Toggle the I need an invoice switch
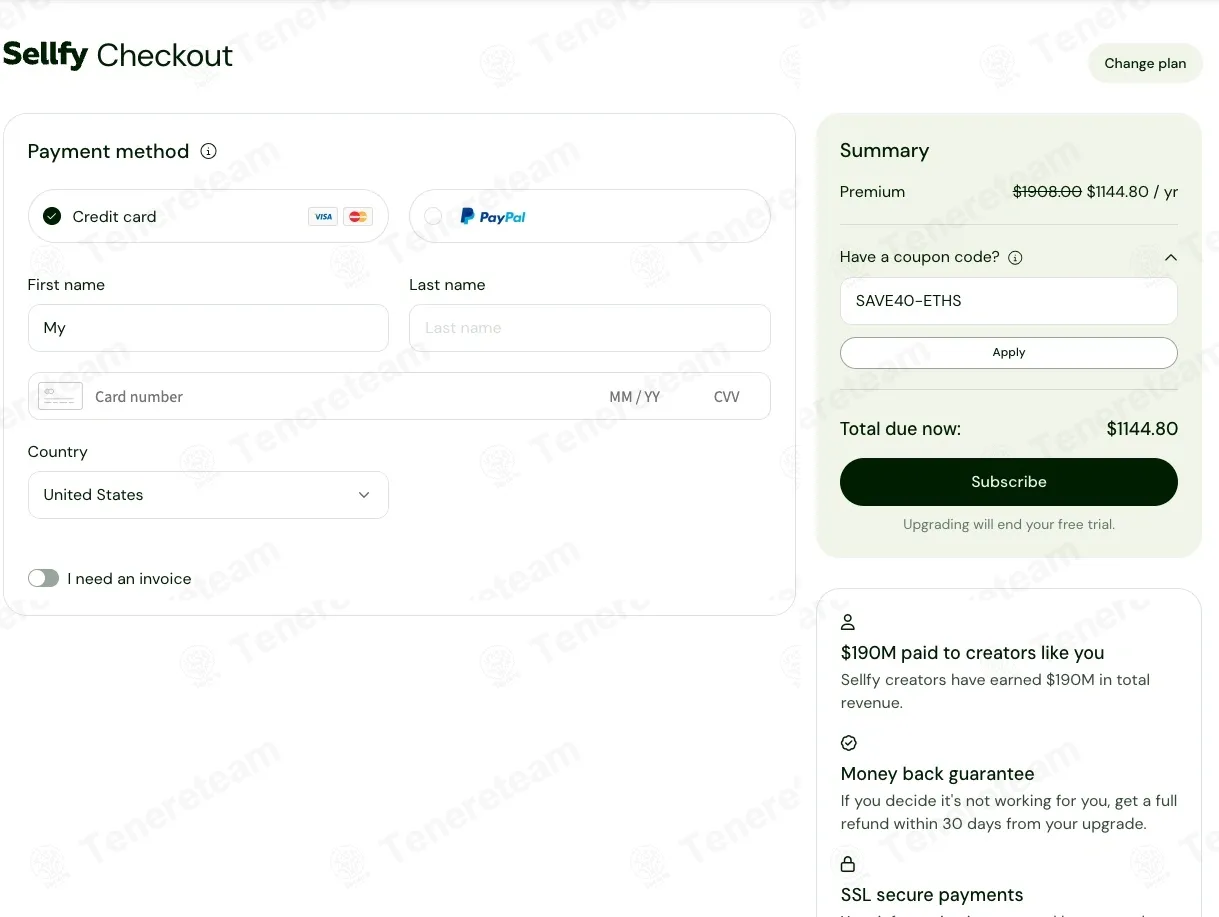This screenshot has width=1219, height=917. (43, 578)
